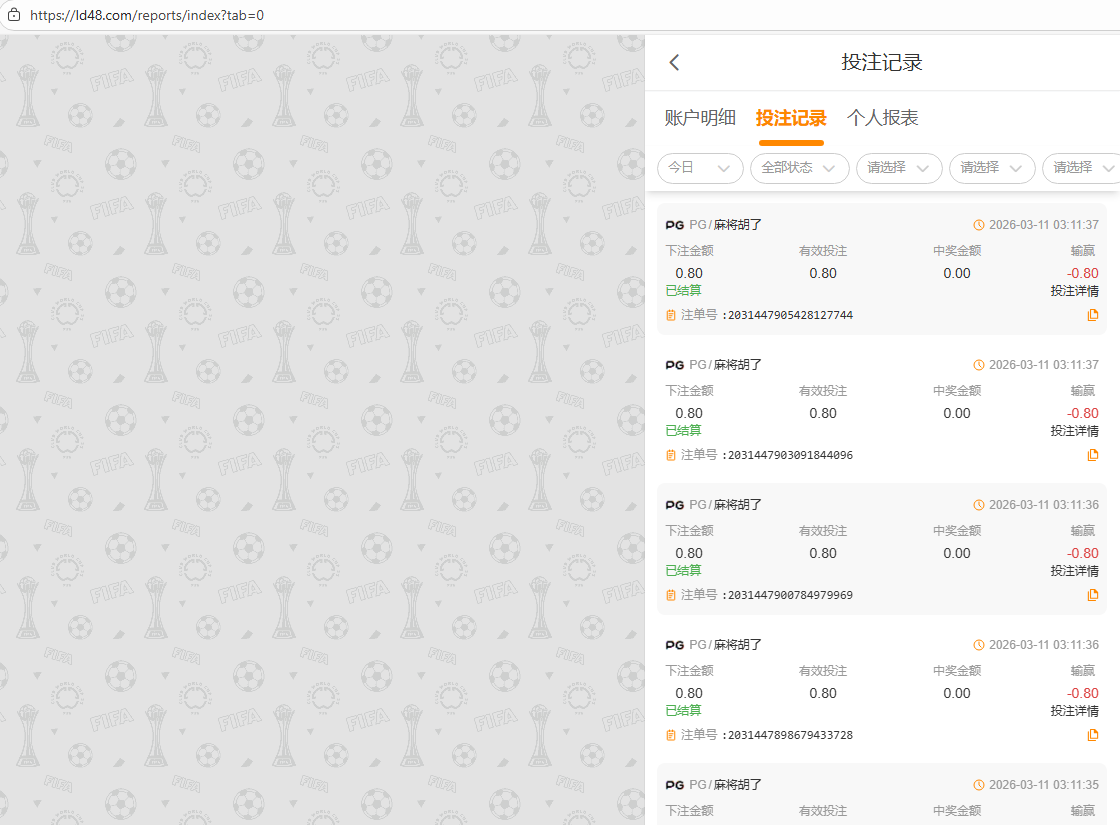Copy bet number ending in 433728
Image resolution: width=1120 pixels, height=825 pixels.
click(x=1092, y=735)
